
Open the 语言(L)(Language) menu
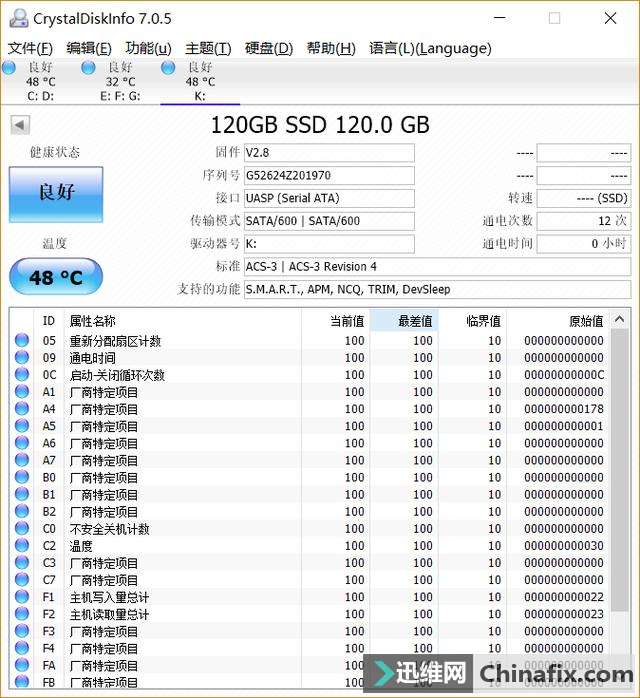(x=430, y=48)
